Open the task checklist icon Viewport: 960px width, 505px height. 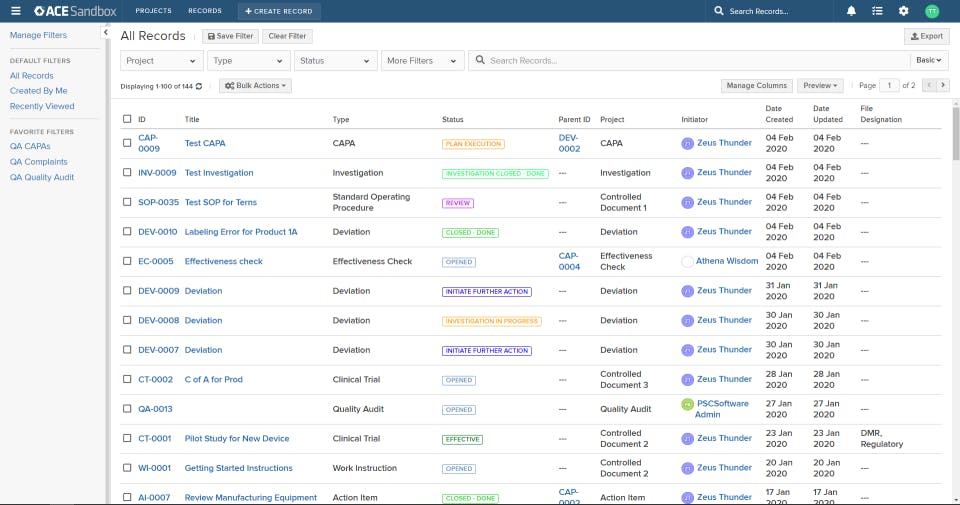(877, 11)
